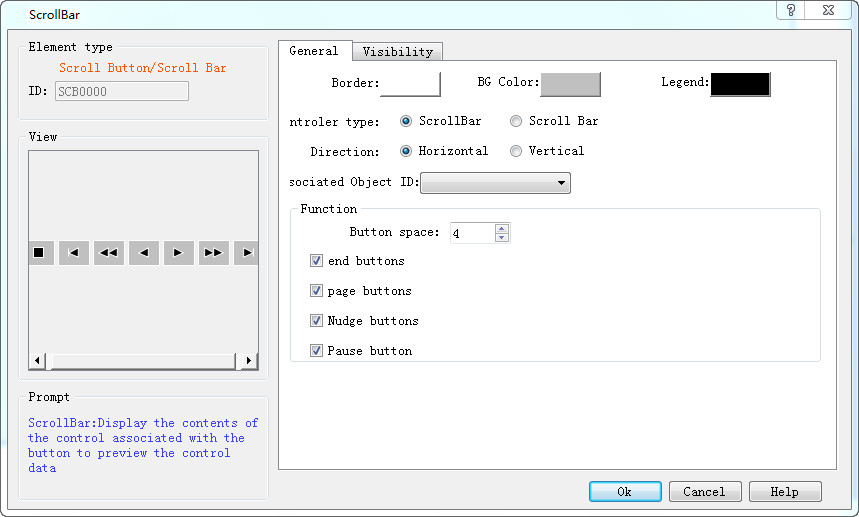Click the Help button

pyautogui.click(x=785, y=491)
